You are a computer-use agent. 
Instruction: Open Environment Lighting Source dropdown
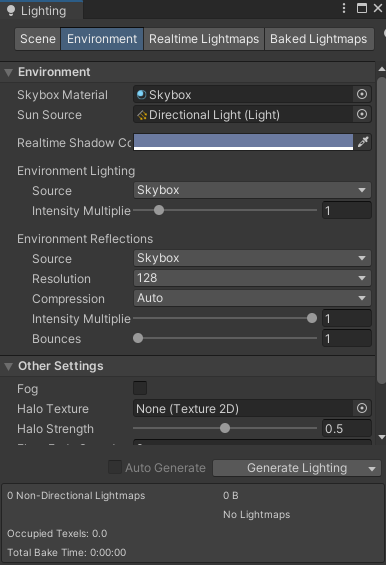pyautogui.click(x=252, y=190)
